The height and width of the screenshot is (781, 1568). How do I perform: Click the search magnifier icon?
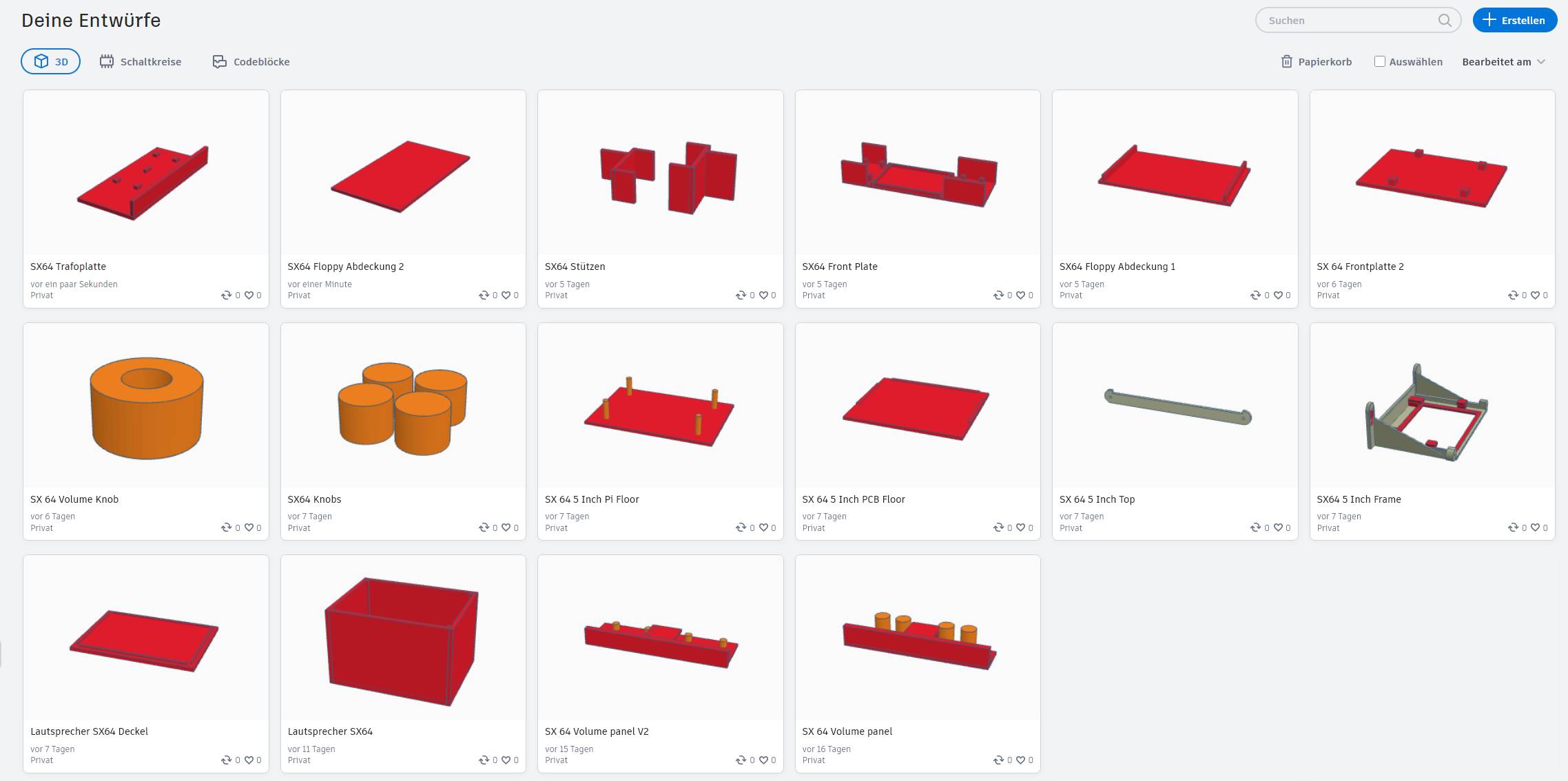[1445, 21]
